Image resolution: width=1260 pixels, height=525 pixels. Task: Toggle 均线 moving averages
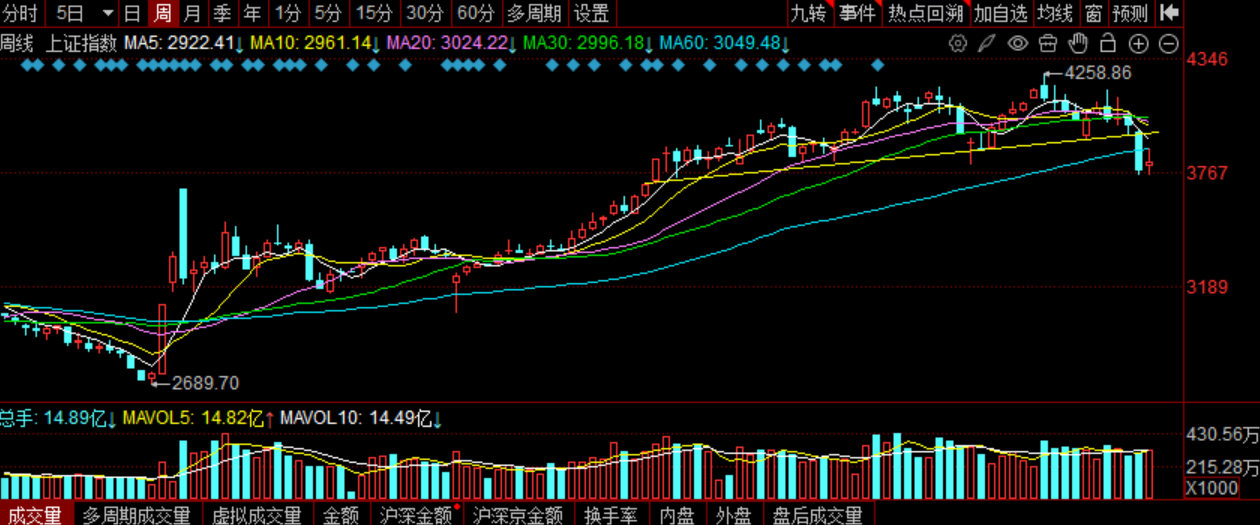click(1055, 13)
